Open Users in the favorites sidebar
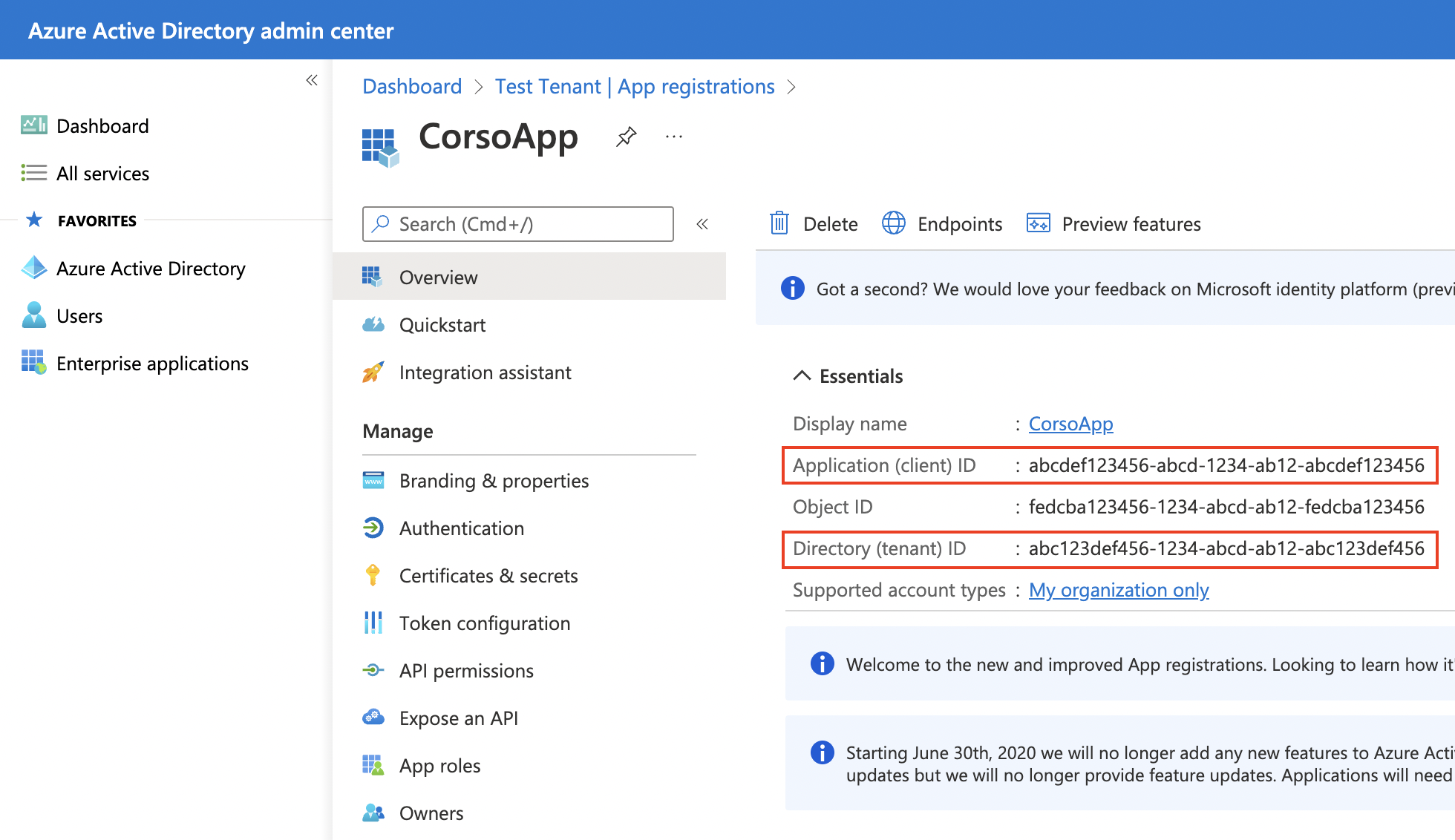 click(x=79, y=316)
